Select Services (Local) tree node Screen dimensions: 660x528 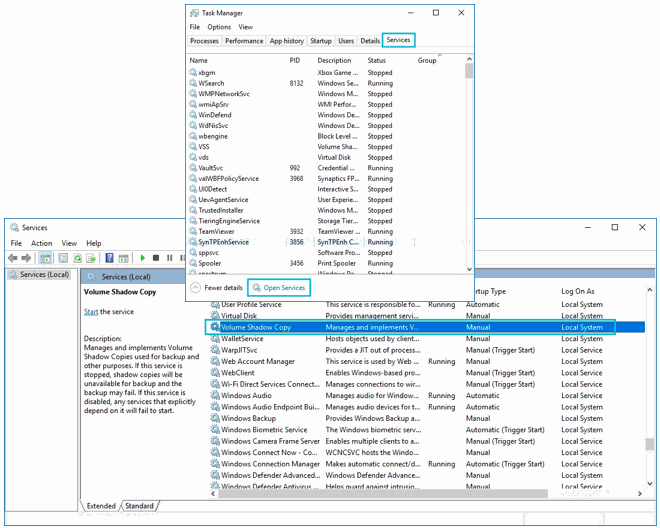tap(40, 275)
